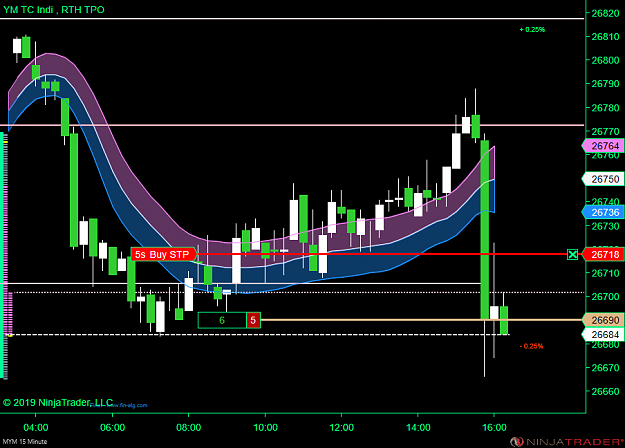
Task: Click the 26800 price axis label
Action: click(x=605, y=60)
